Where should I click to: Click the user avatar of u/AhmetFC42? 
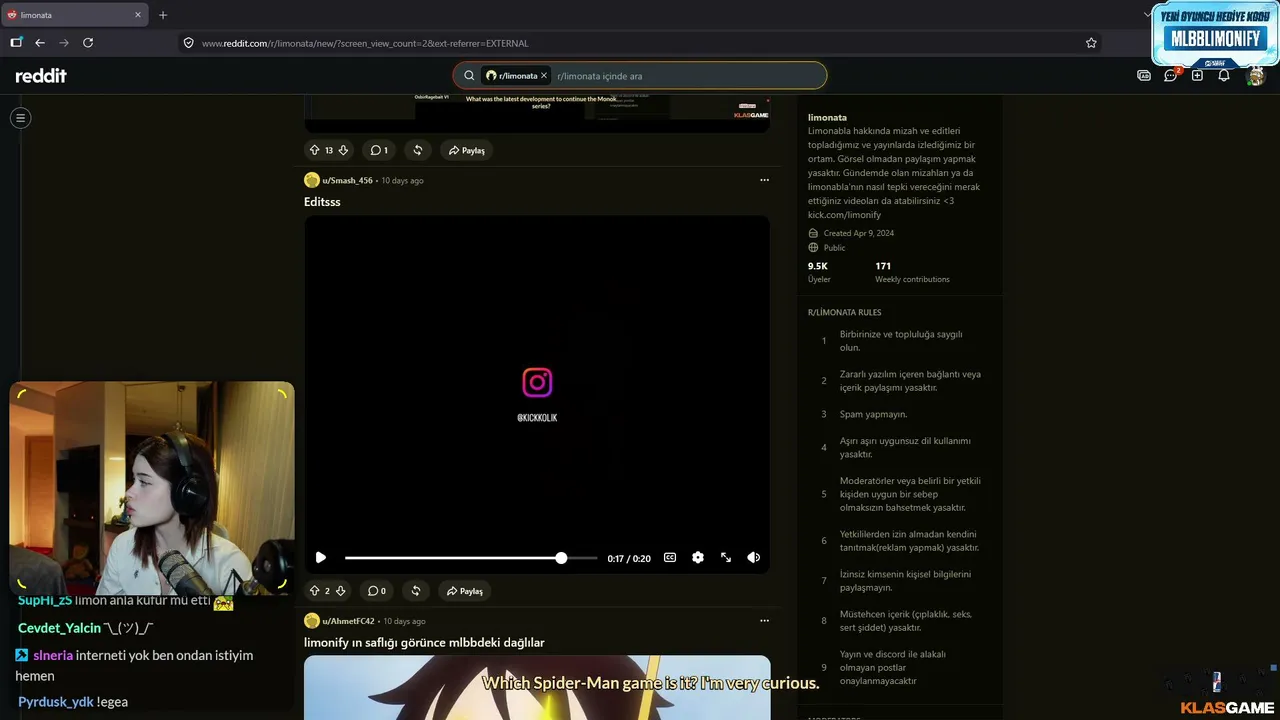coord(312,621)
